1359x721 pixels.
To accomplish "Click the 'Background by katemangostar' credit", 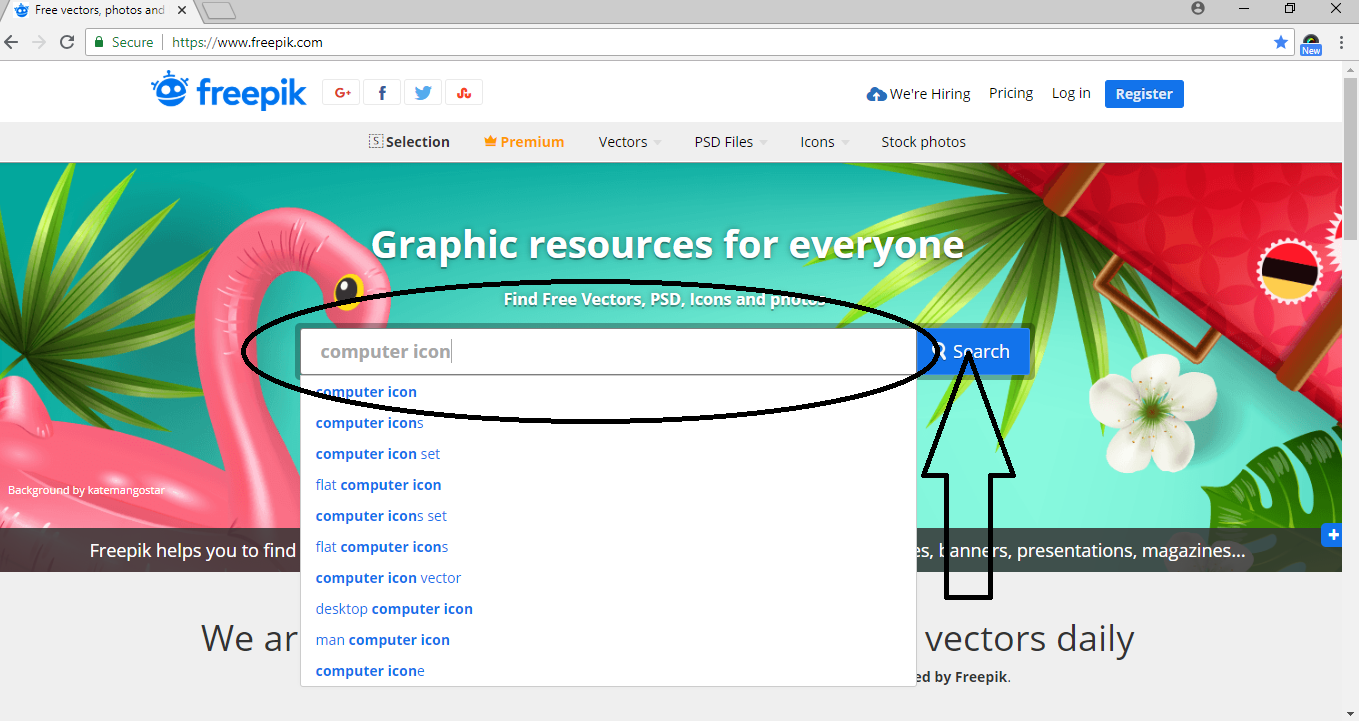I will 86,490.
